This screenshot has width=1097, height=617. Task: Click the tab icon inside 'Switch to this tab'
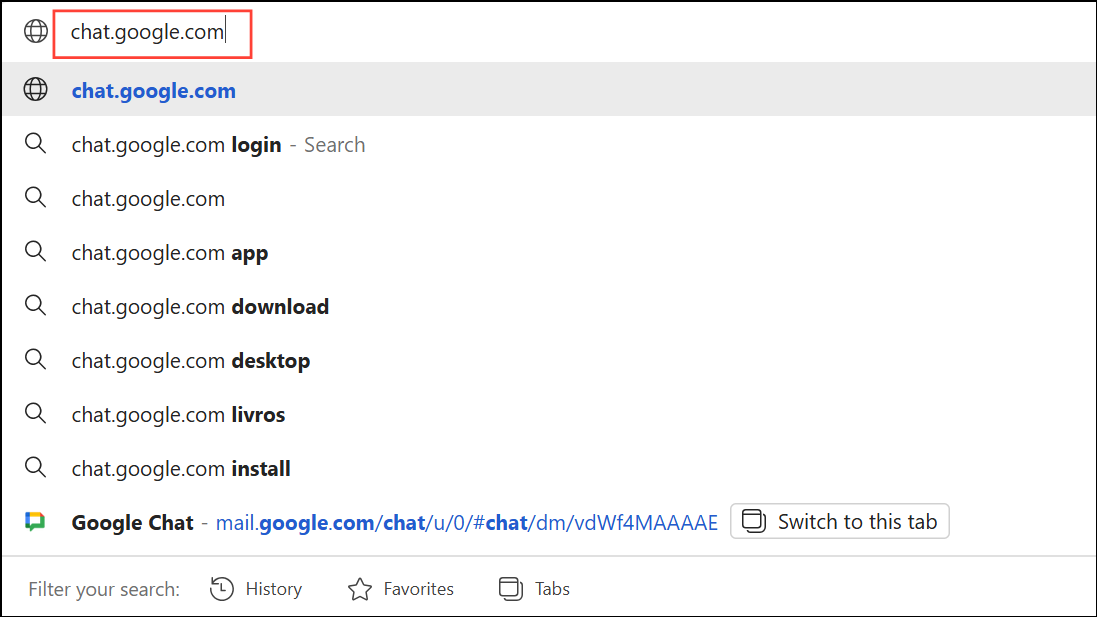(x=753, y=521)
